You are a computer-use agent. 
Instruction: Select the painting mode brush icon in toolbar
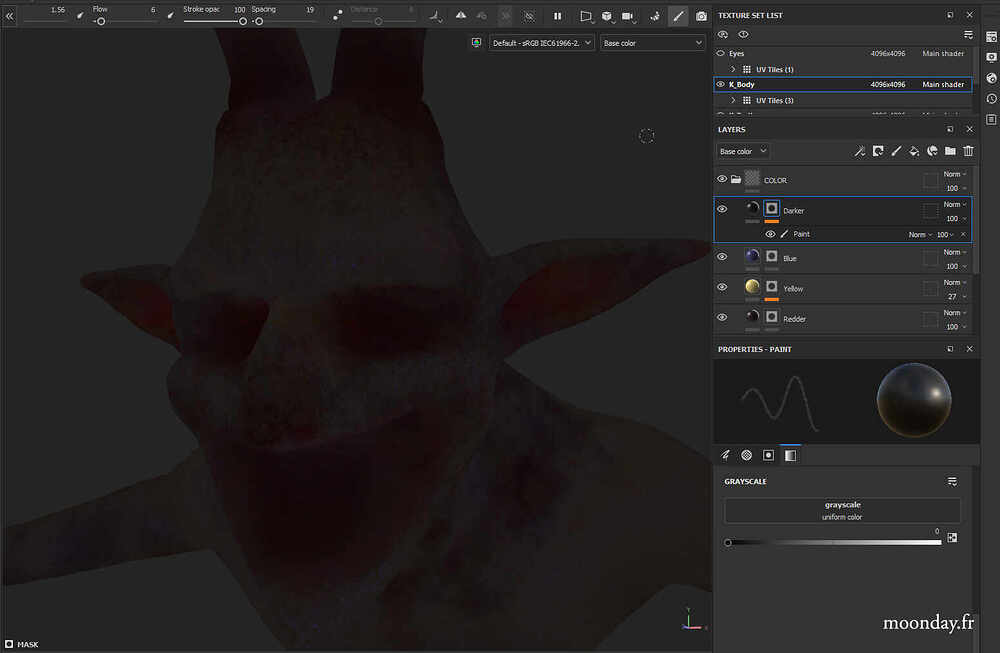(x=678, y=16)
